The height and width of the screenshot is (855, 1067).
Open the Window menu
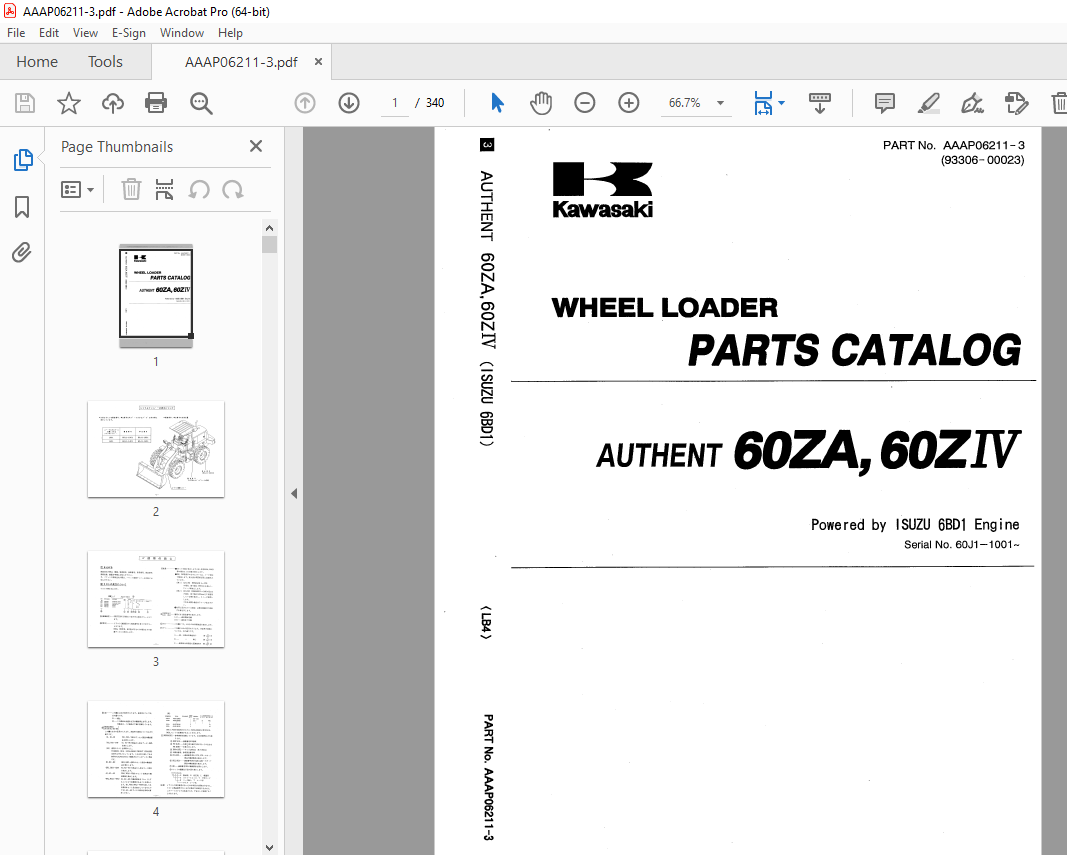coord(182,33)
